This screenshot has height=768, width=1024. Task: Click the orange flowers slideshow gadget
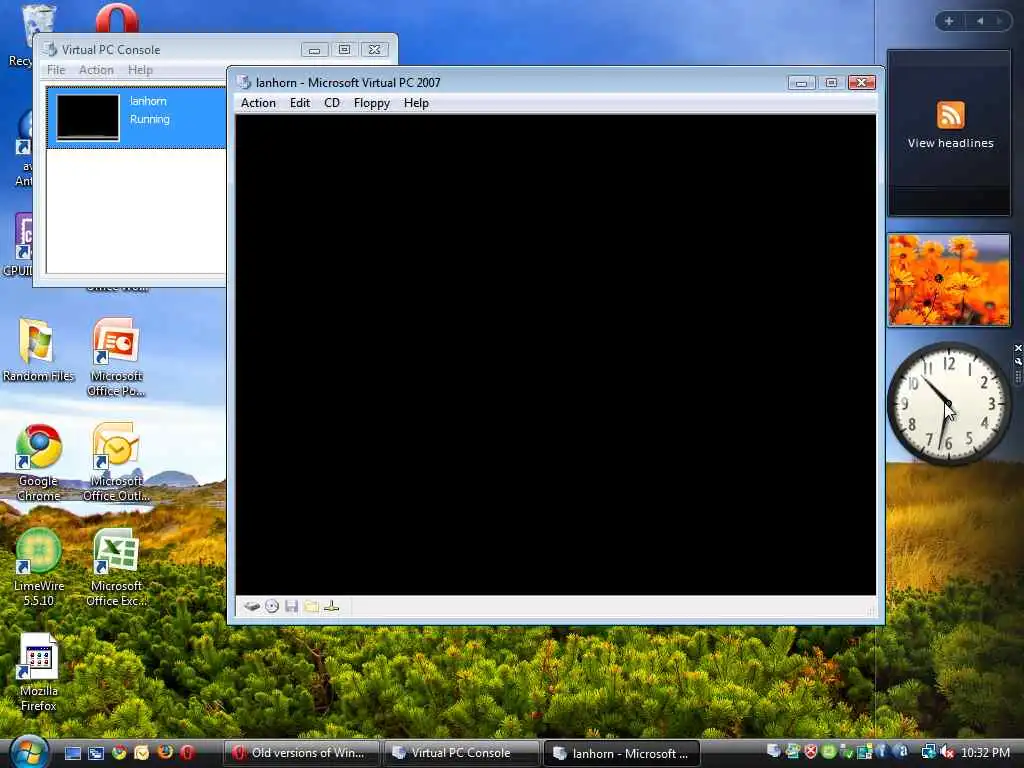click(949, 280)
